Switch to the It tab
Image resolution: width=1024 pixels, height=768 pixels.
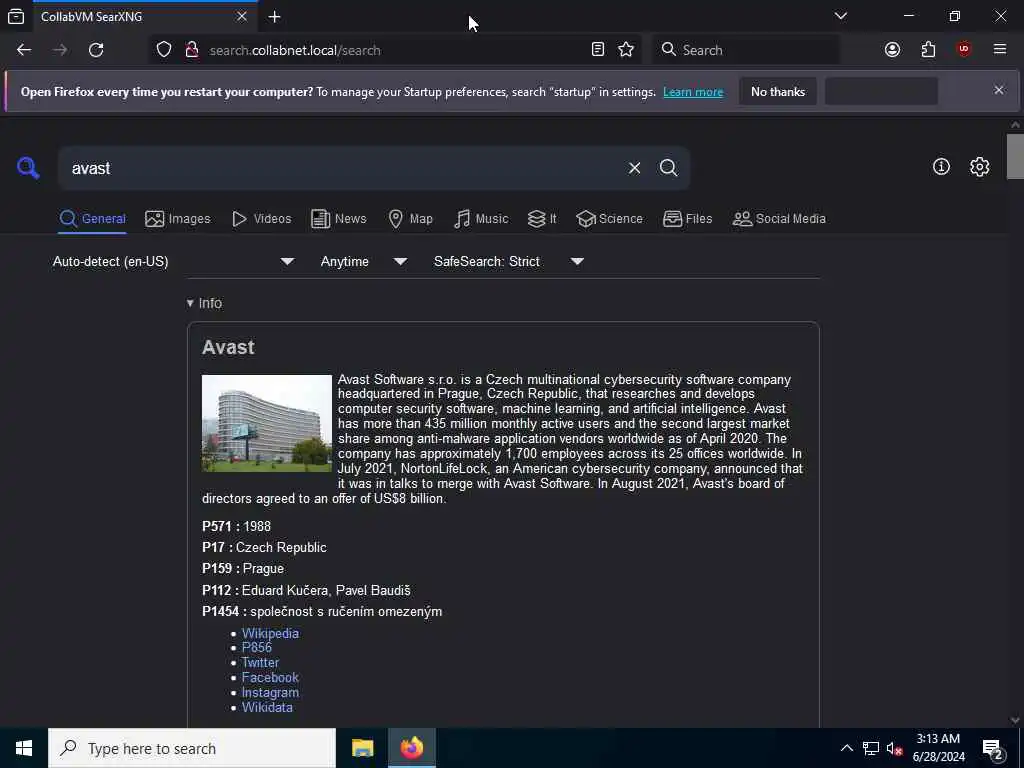542,219
